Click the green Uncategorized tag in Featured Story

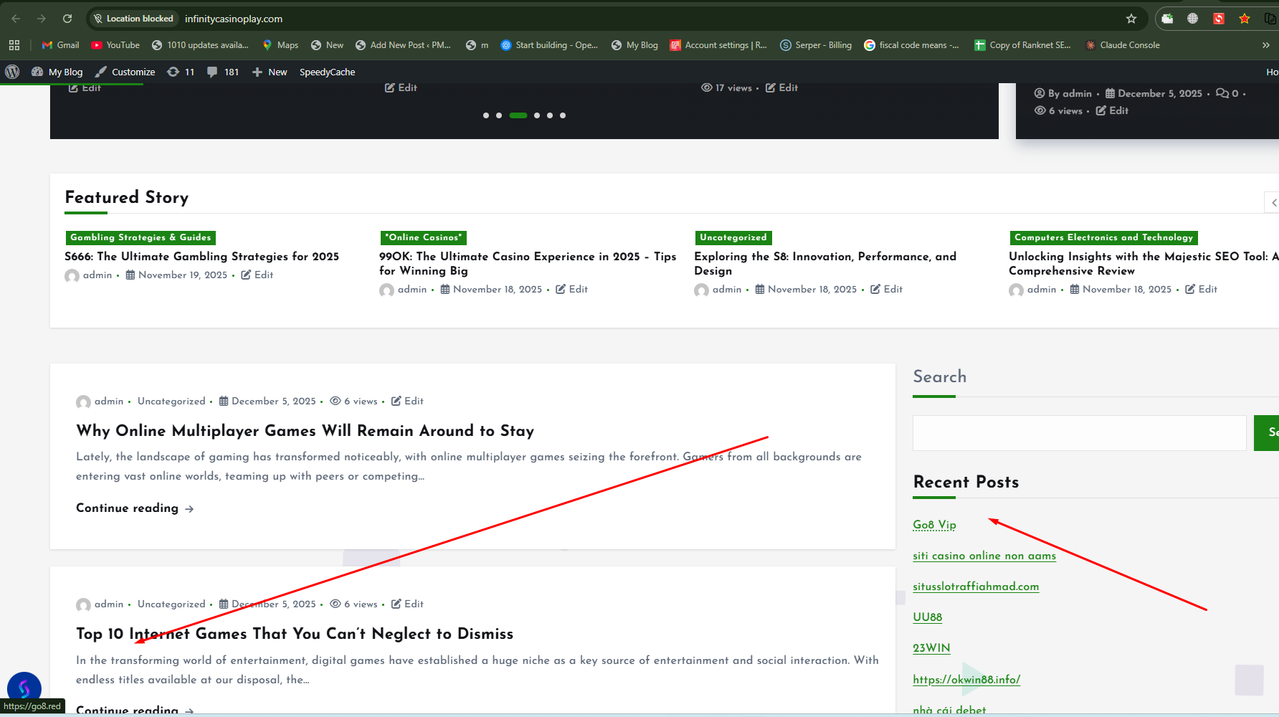point(733,237)
